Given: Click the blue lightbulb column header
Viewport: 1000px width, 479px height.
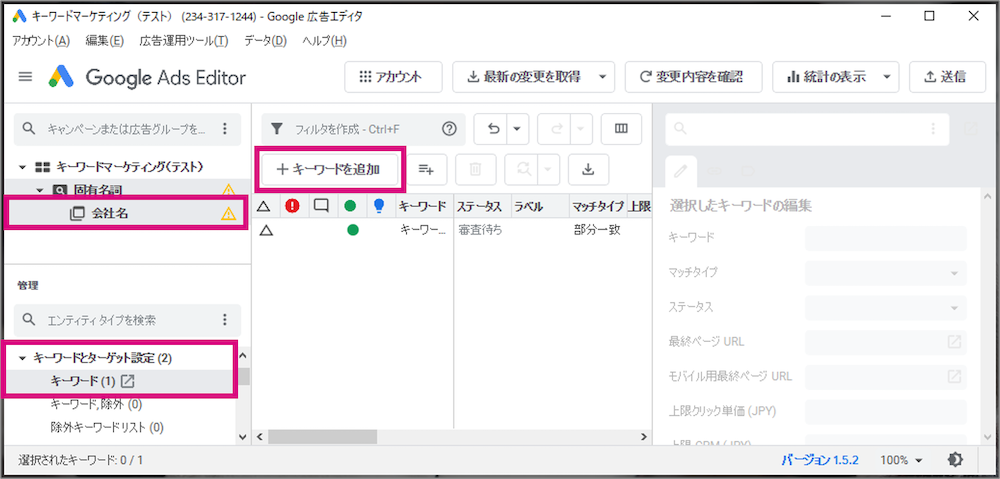Looking at the screenshot, I should pyautogui.click(x=379, y=206).
